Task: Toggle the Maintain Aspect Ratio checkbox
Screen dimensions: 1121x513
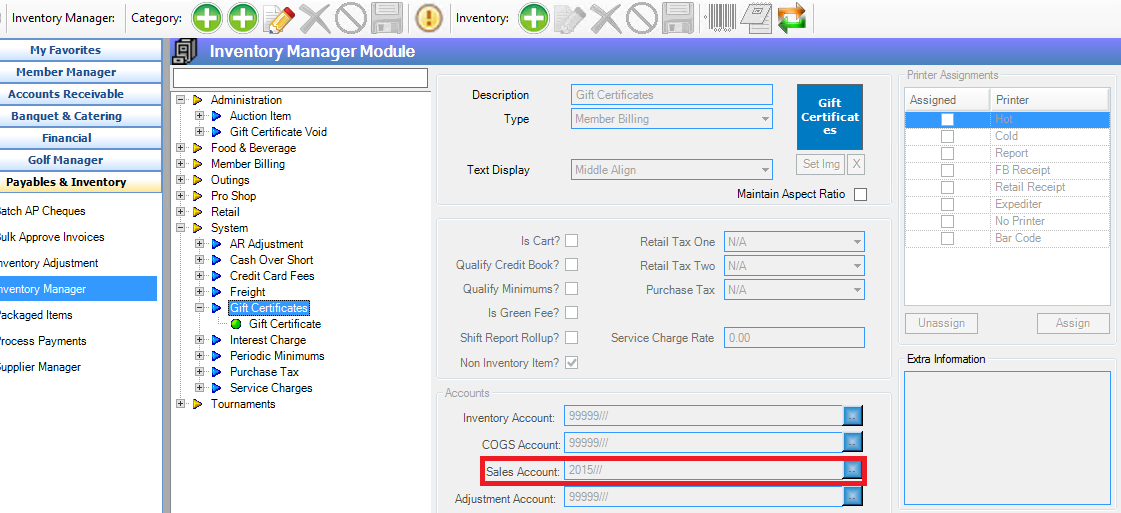Action: [860, 194]
